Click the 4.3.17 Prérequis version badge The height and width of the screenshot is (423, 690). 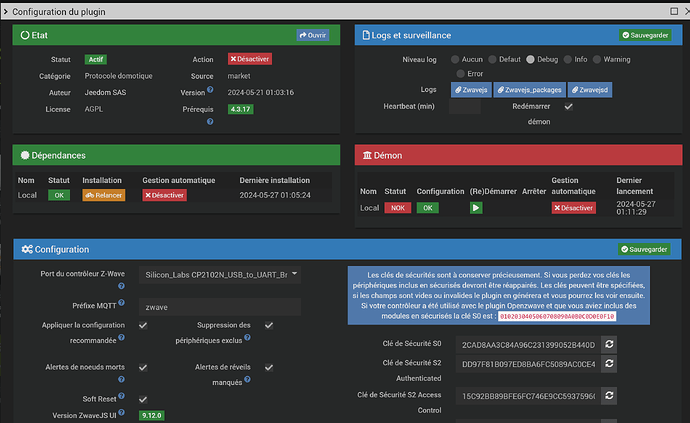(x=240, y=109)
